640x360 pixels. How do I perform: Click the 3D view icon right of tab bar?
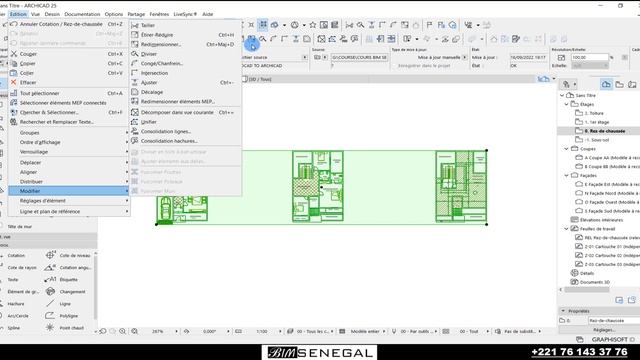coord(543,79)
